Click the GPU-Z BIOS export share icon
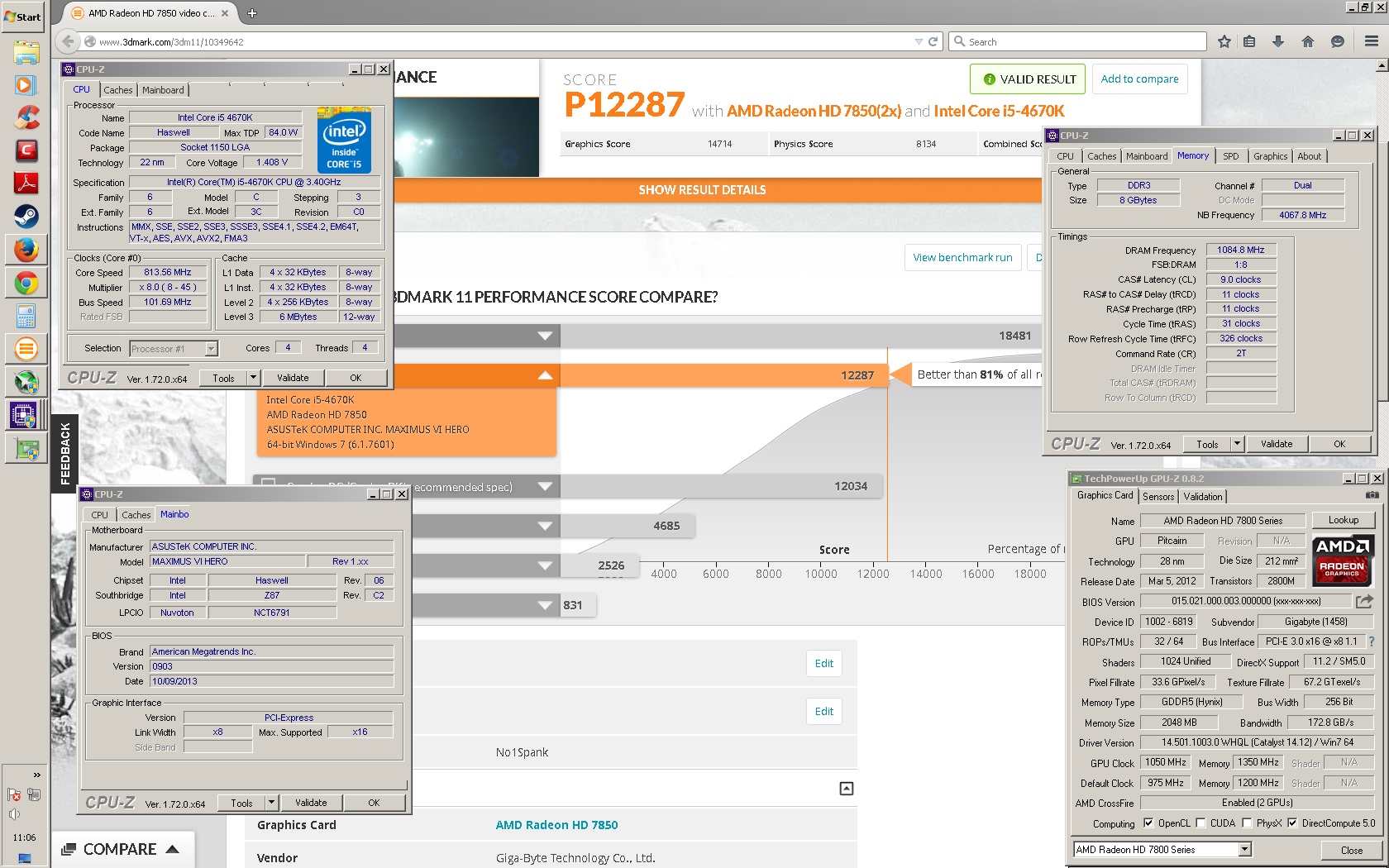The height and width of the screenshot is (868, 1389). pos(1364,602)
